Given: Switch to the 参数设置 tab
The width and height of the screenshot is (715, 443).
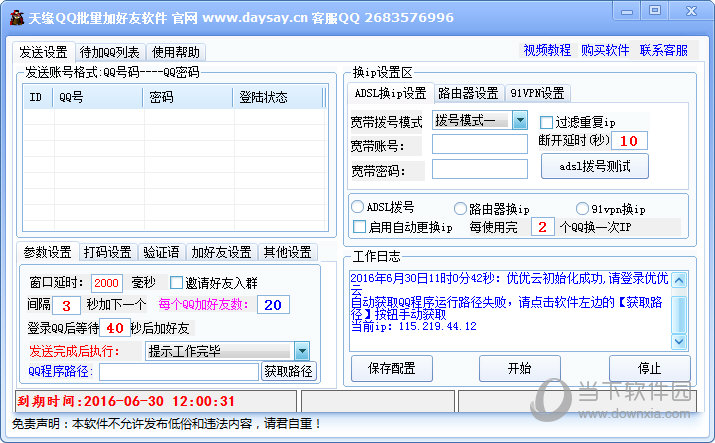Looking at the screenshot, I should pos(47,252).
